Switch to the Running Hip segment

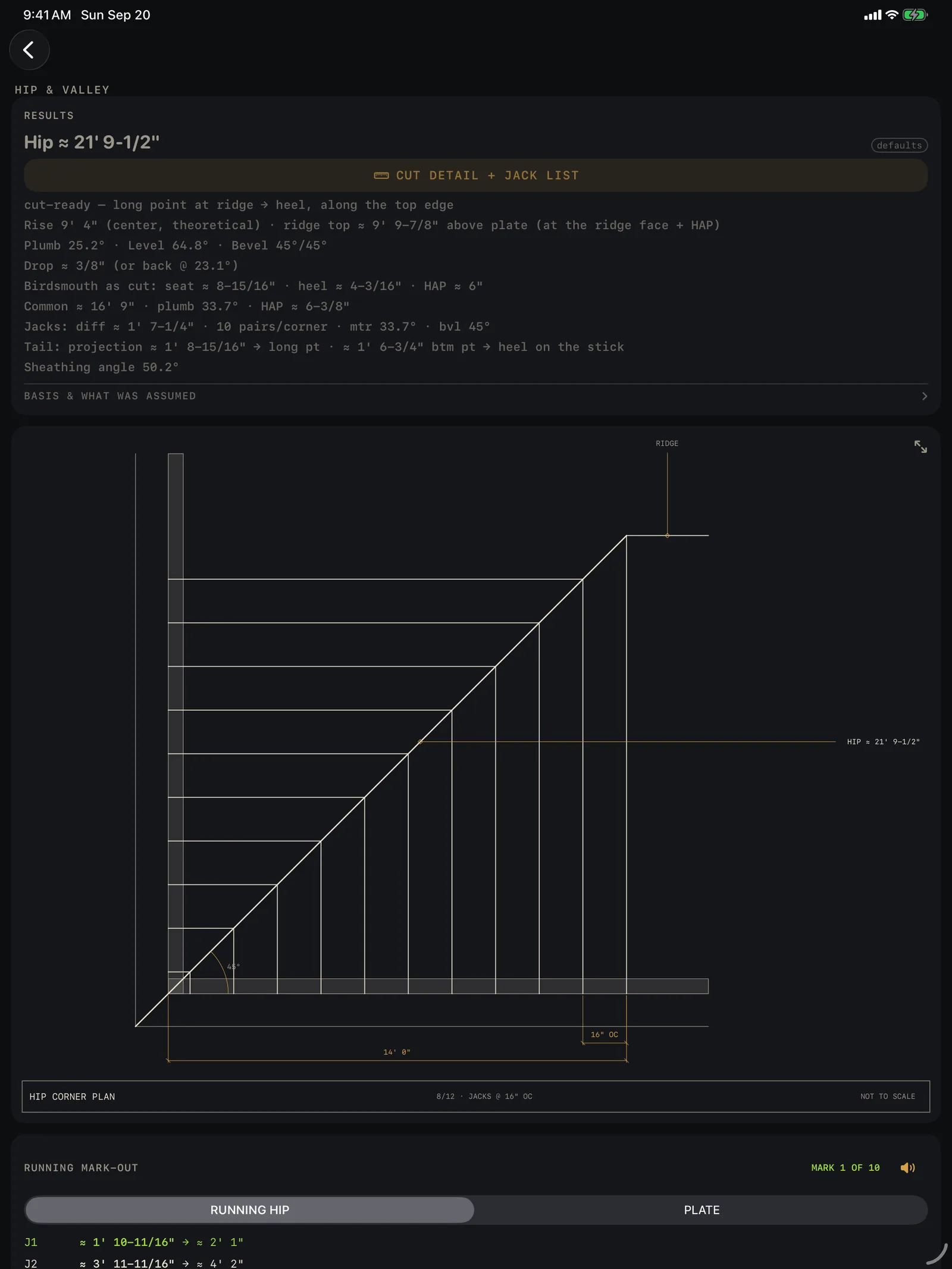(250, 1210)
